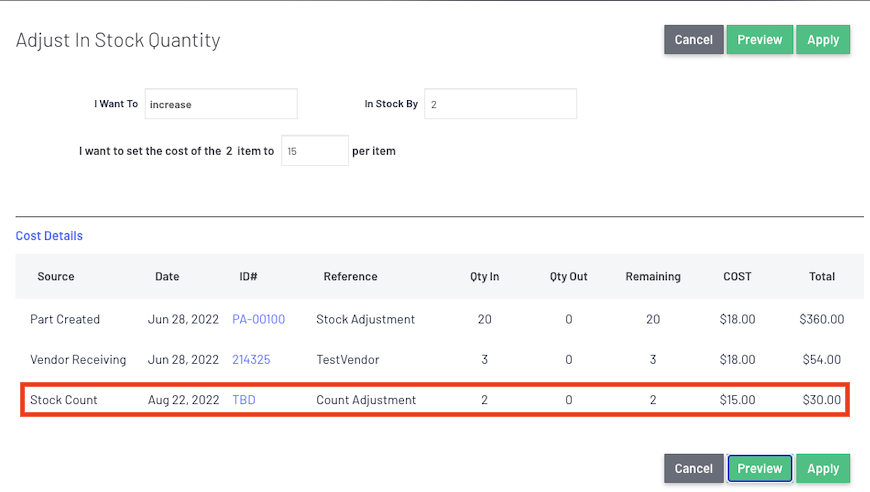The width and height of the screenshot is (870, 492).
Task: Click the top Cancel button
Action: tap(694, 39)
